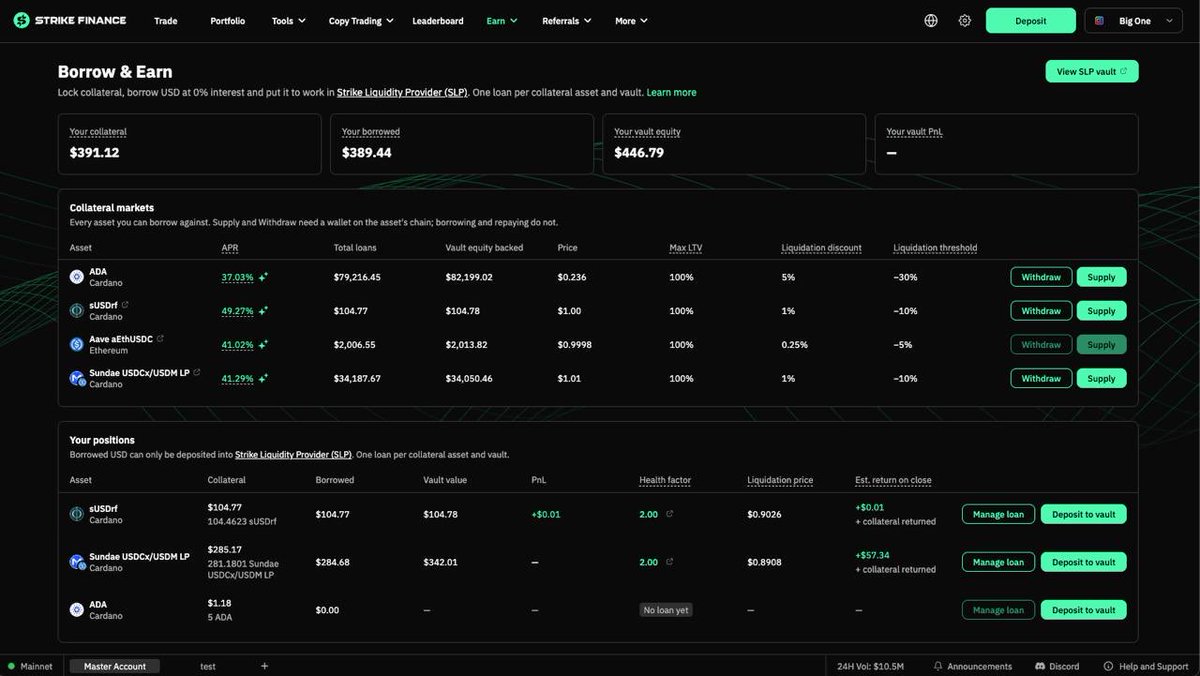
Task: Expand the Referrals menu
Action: [x=567, y=20]
